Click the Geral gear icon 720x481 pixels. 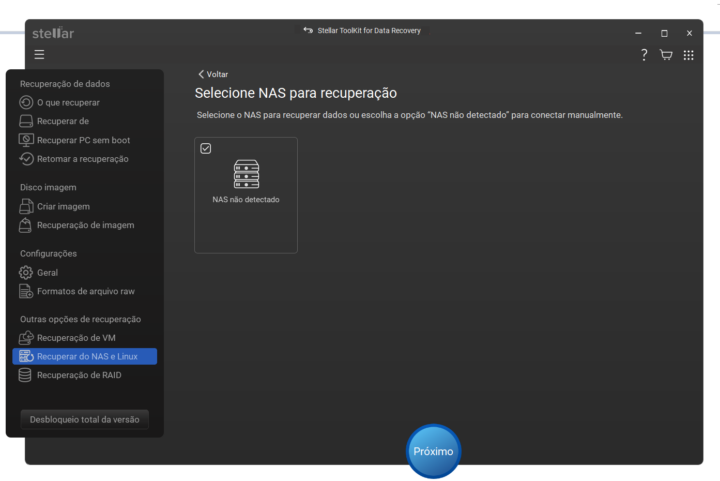pos(26,273)
